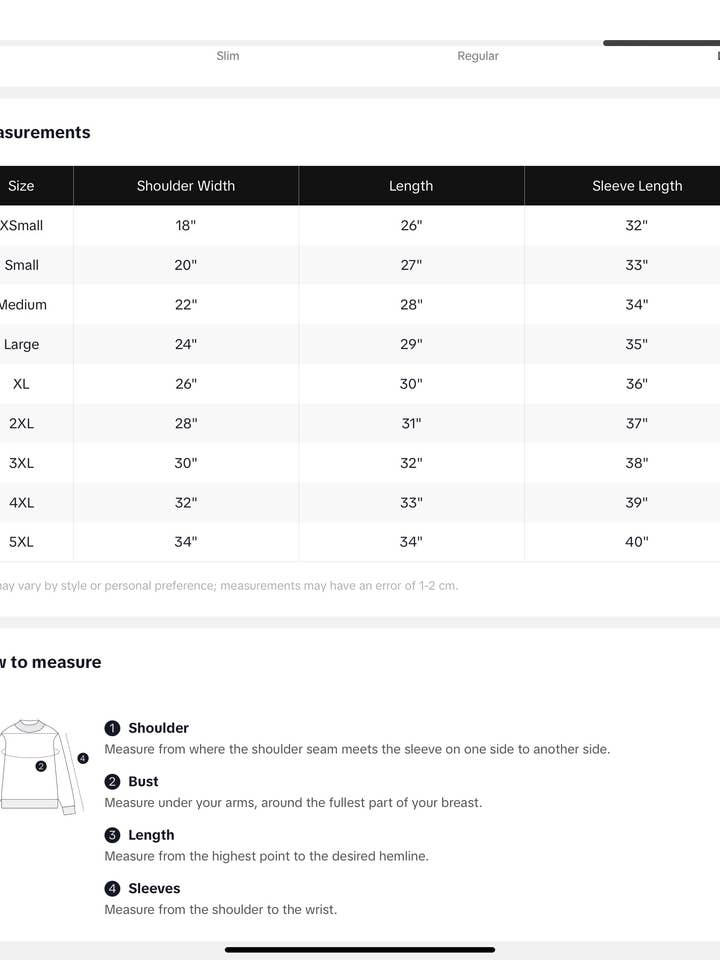Screen dimensions: 720x960
Task: Click the Large size row label
Action: 21,345
